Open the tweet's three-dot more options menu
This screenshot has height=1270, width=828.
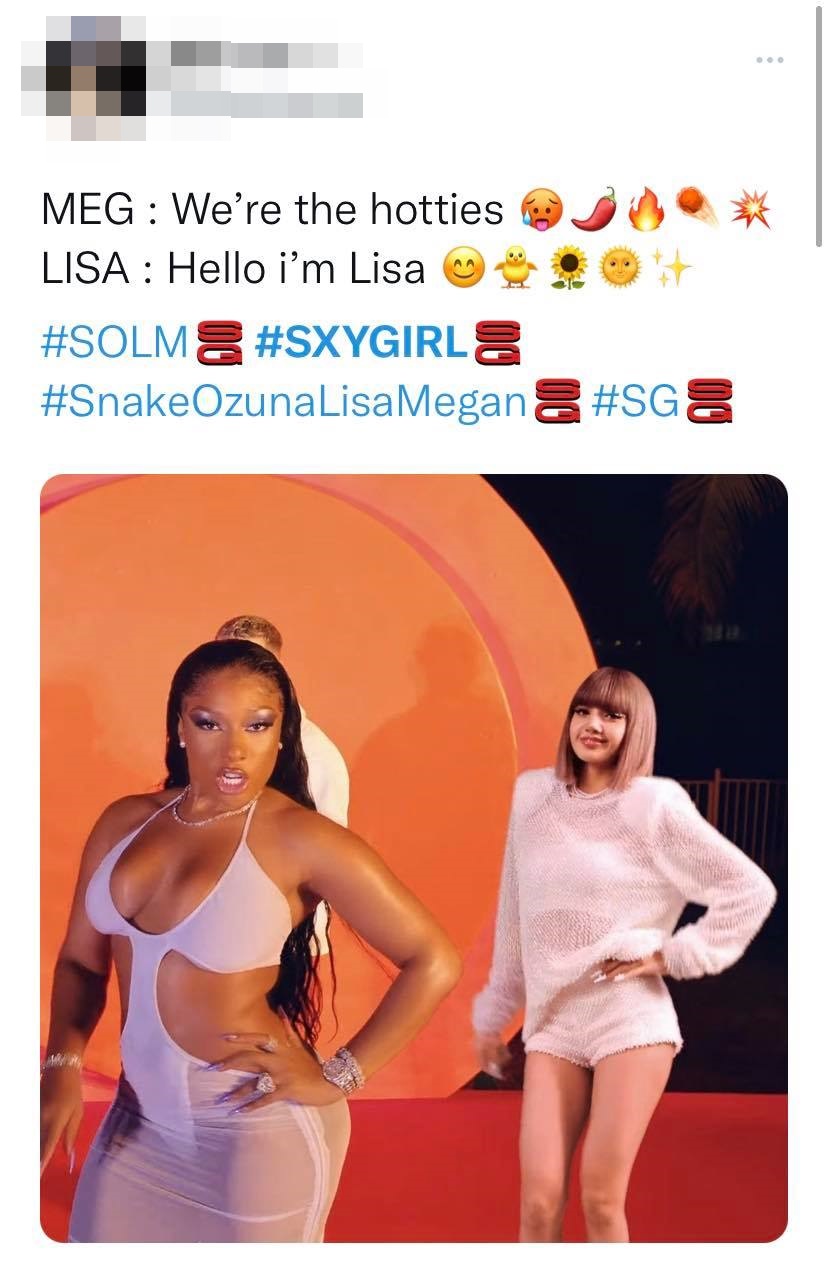[770, 60]
